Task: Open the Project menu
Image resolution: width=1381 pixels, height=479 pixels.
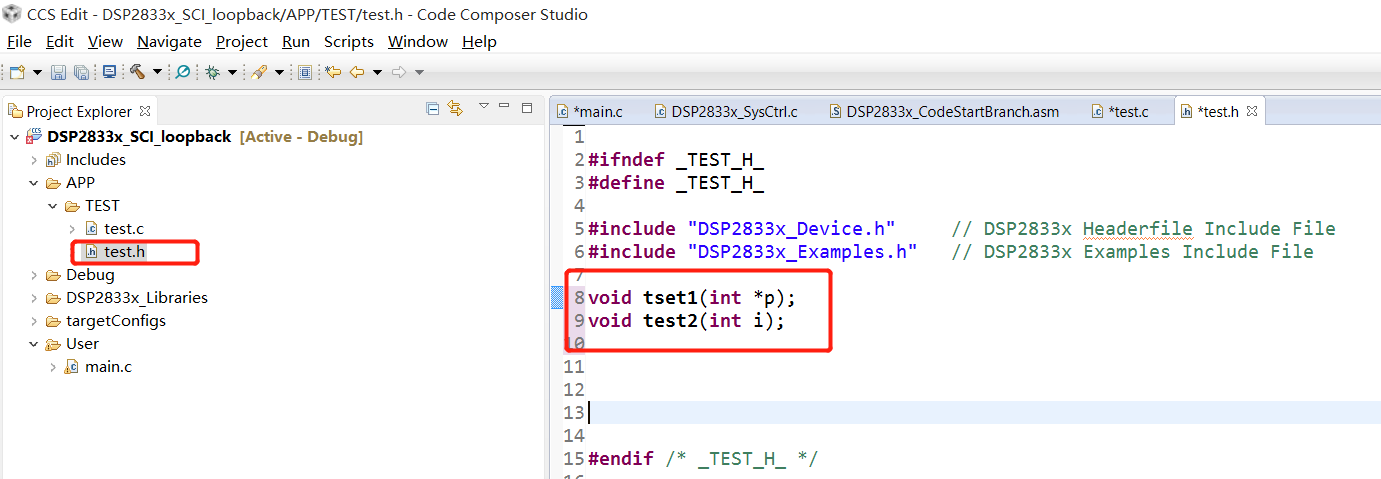Action: (242, 41)
